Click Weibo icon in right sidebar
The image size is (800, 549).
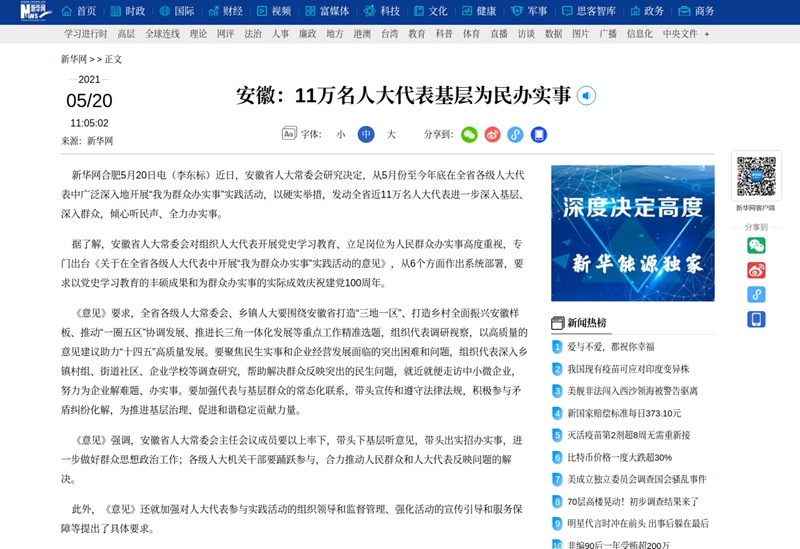point(756,270)
